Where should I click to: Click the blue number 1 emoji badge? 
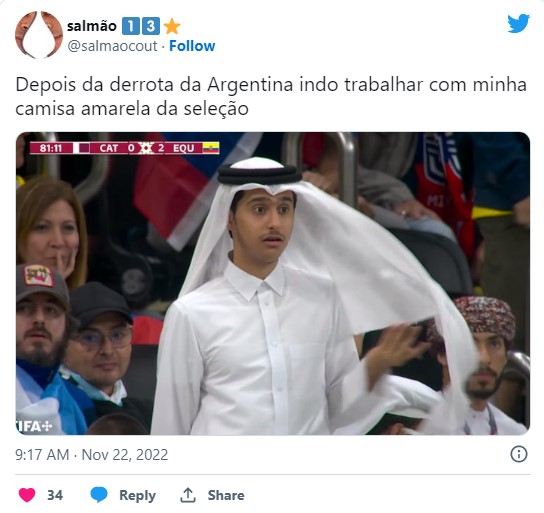tap(131, 26)
